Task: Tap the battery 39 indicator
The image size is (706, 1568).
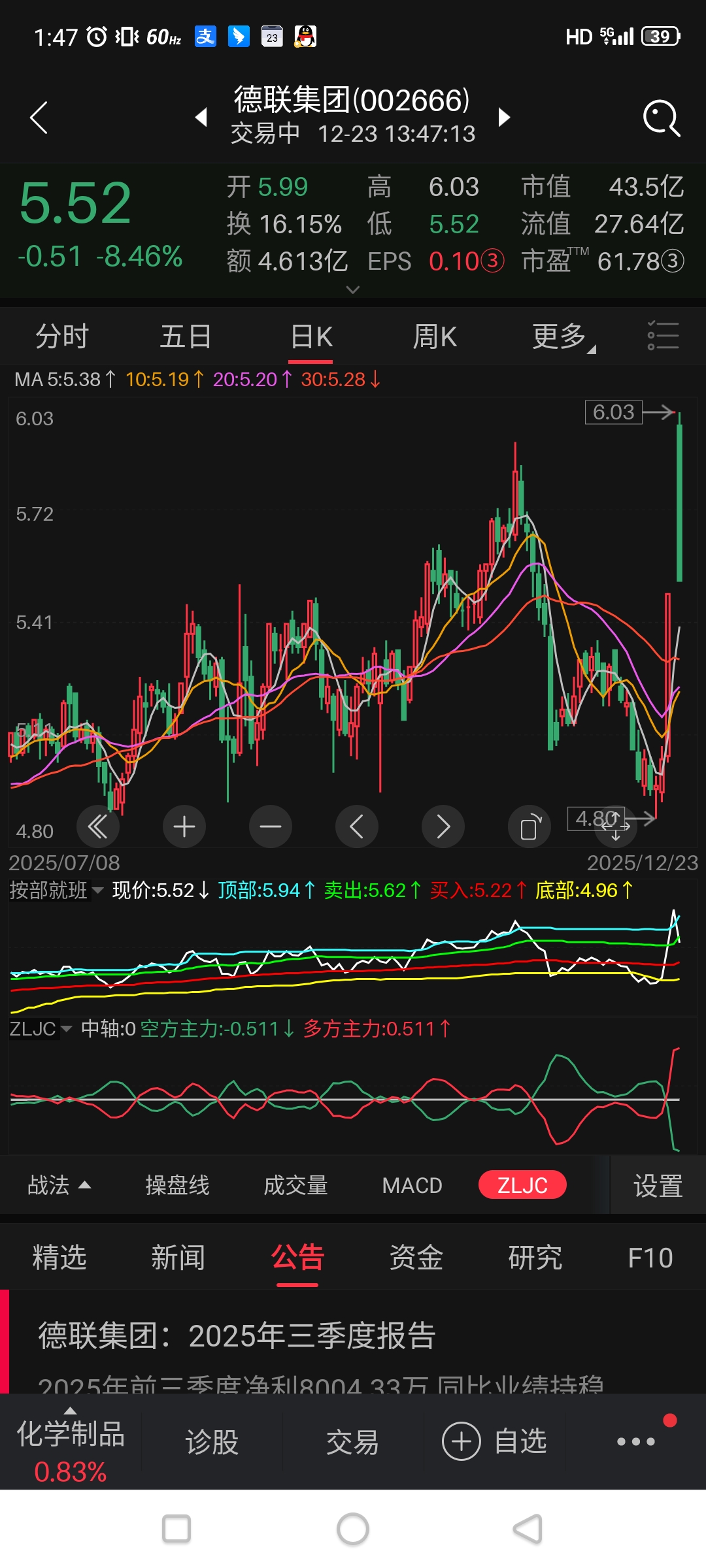Action: [x=661, y=37]
